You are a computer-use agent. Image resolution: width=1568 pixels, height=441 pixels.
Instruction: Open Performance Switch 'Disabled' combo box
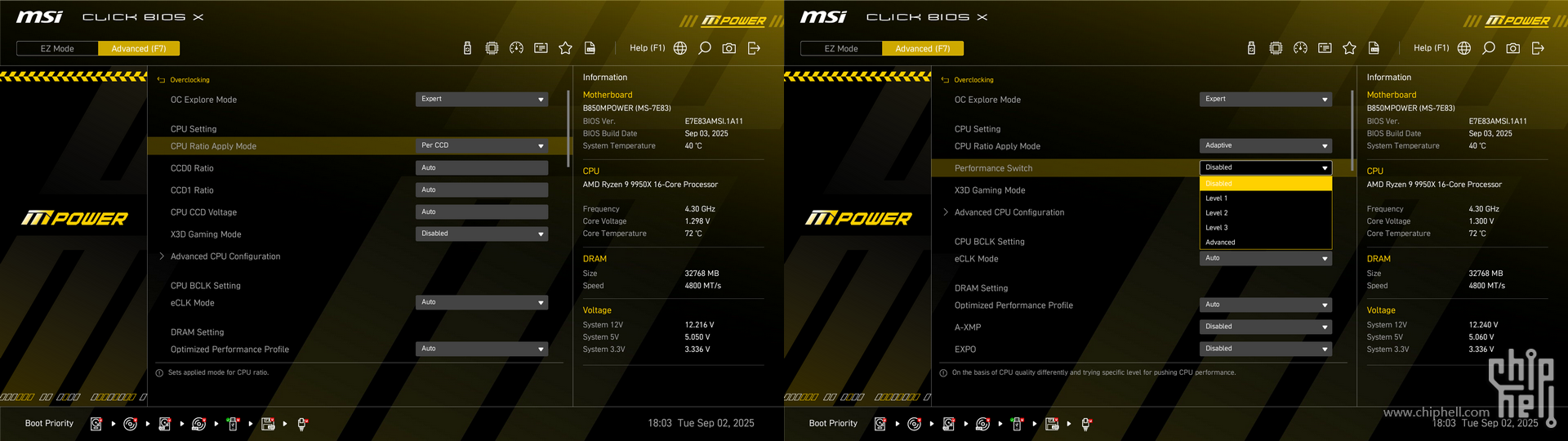[x=1266, y=168]
